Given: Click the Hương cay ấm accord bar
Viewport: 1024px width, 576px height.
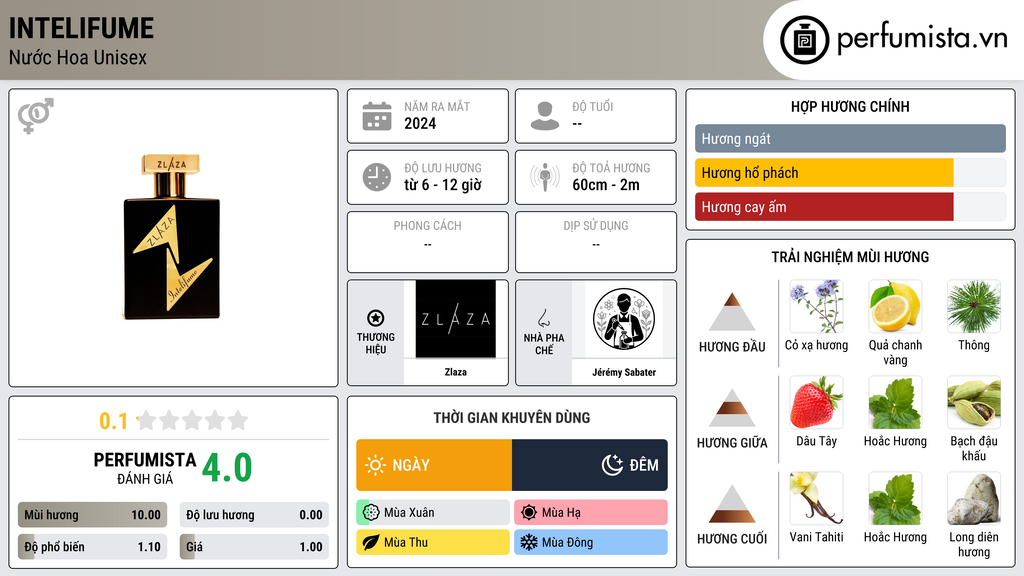Looking at the screenshot, I should click(x=850, y=206).
